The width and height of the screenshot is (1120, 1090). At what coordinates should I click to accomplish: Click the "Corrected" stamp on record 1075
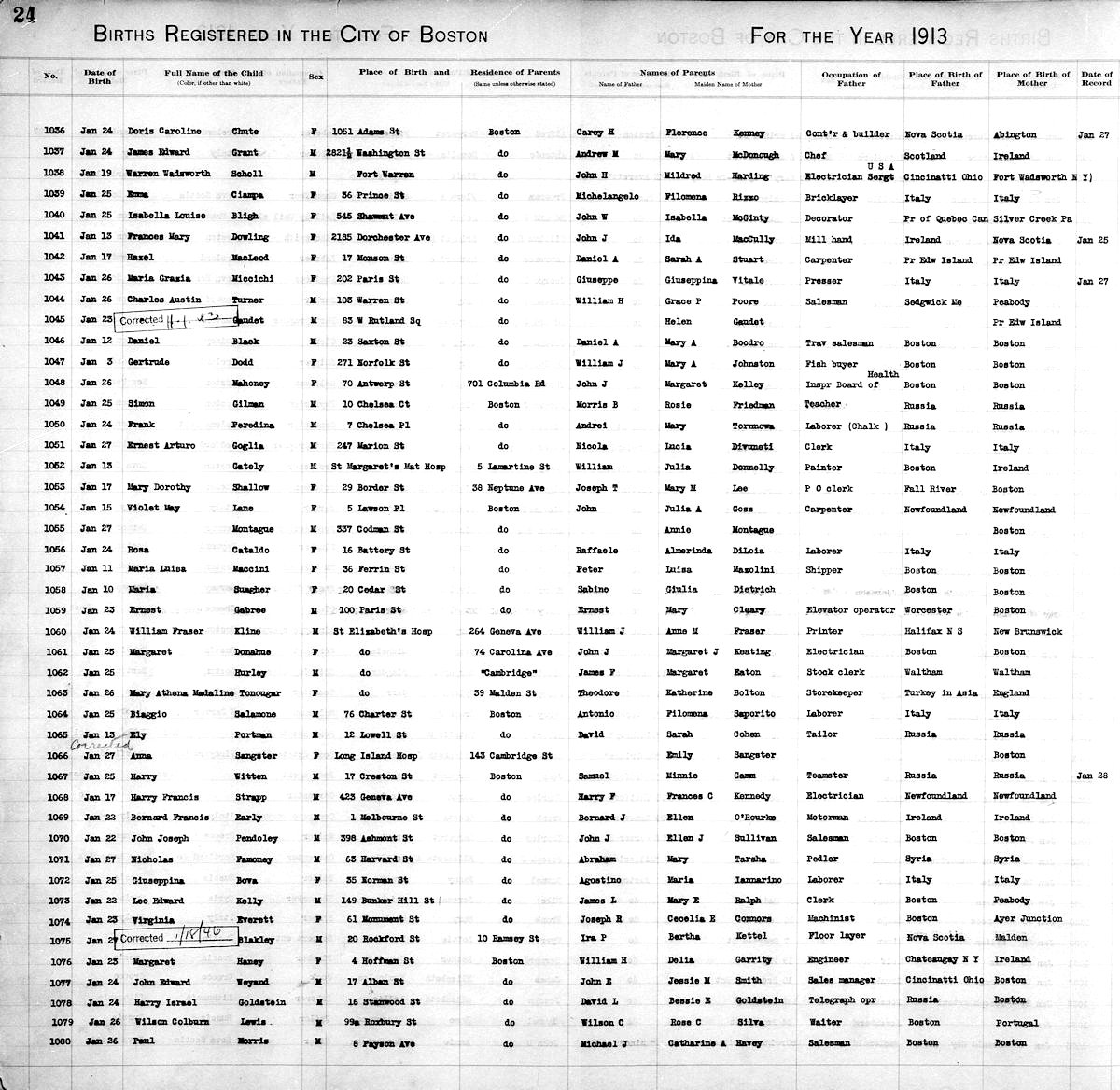175,938
